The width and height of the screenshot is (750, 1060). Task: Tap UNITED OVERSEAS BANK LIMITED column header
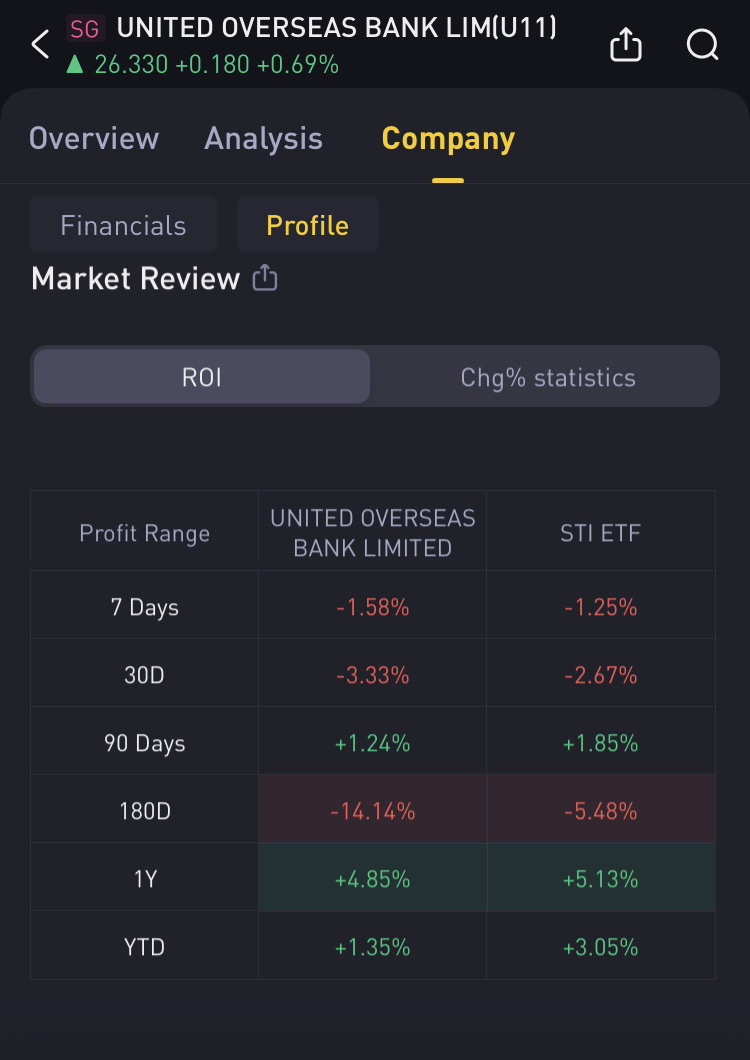372,532
